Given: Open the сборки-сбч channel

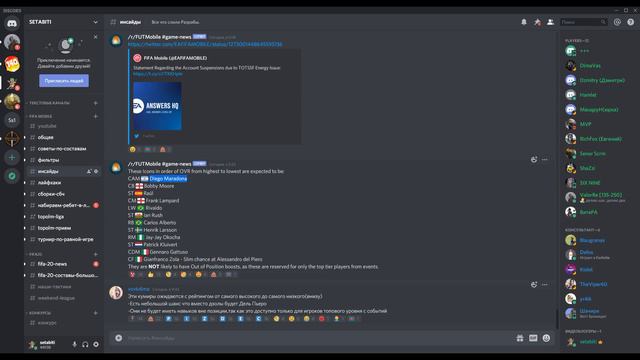Looking at the screenshot, I should (x=64, y=194).
